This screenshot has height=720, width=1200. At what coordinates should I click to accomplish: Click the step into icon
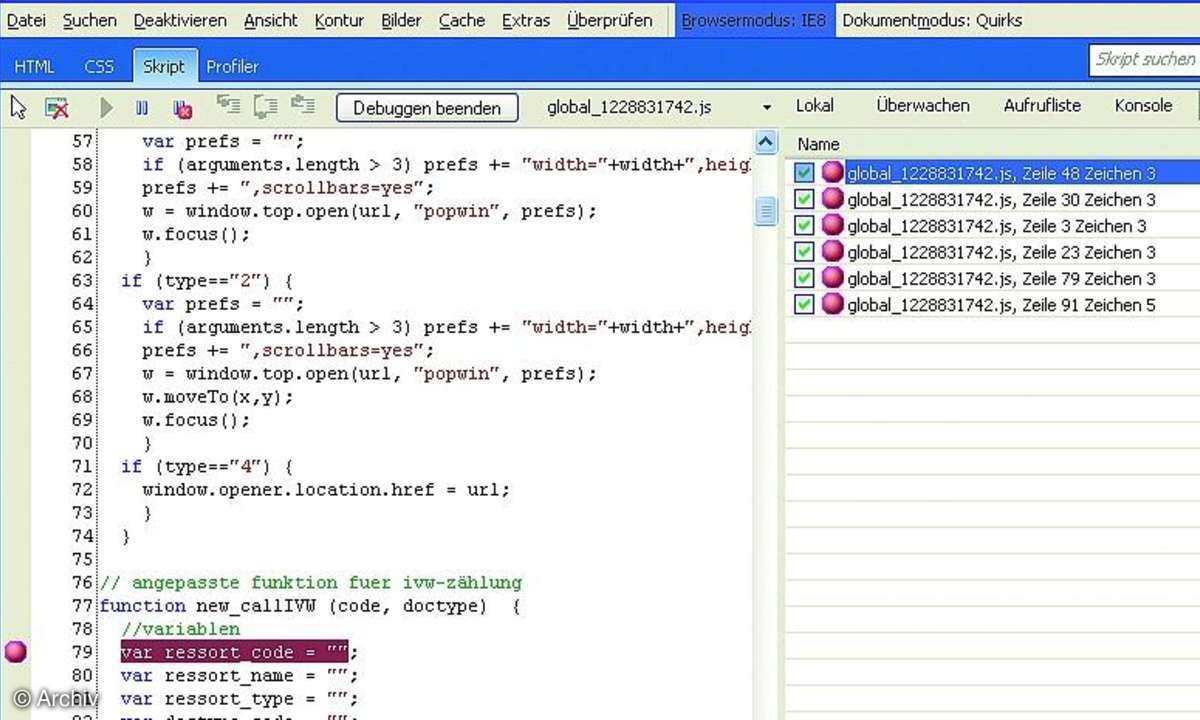229,106
